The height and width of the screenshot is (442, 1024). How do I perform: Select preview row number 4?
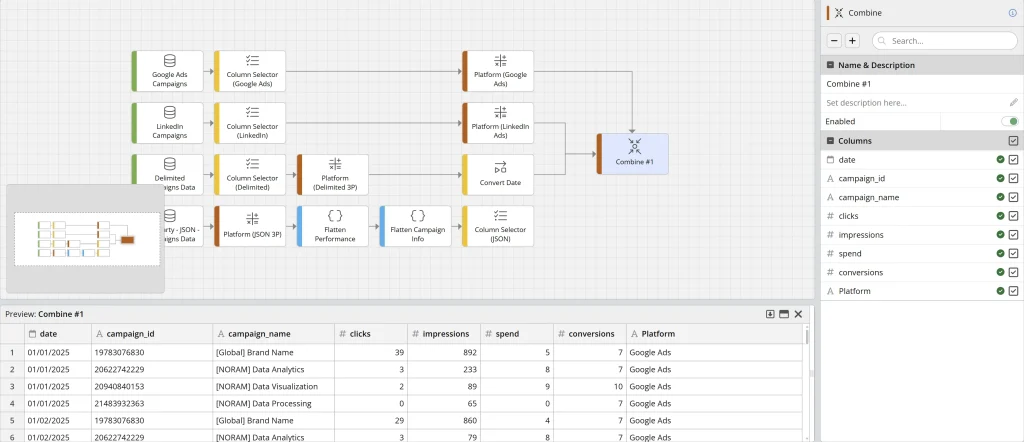pos(12,403)
